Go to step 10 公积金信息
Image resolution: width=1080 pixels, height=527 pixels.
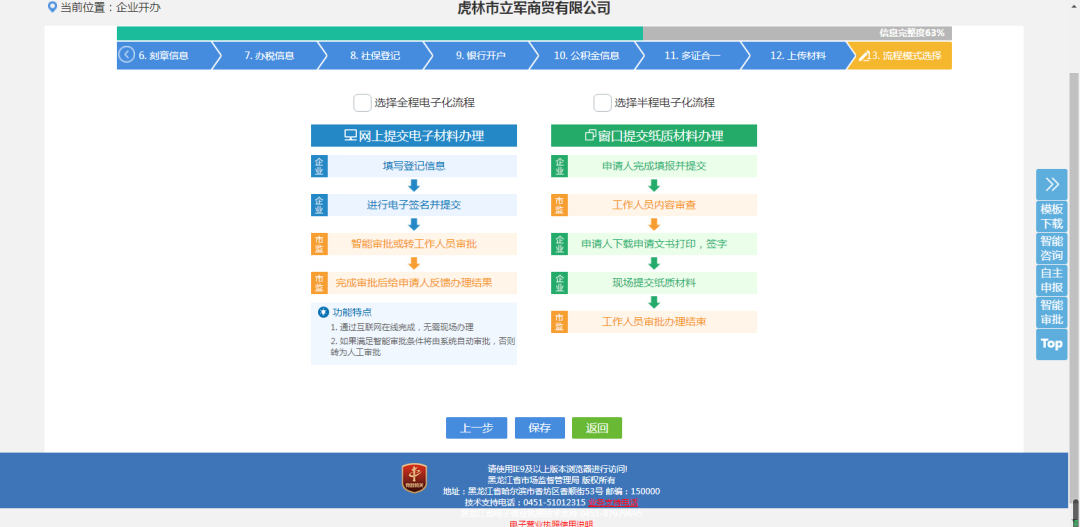(x=586, y=56)
